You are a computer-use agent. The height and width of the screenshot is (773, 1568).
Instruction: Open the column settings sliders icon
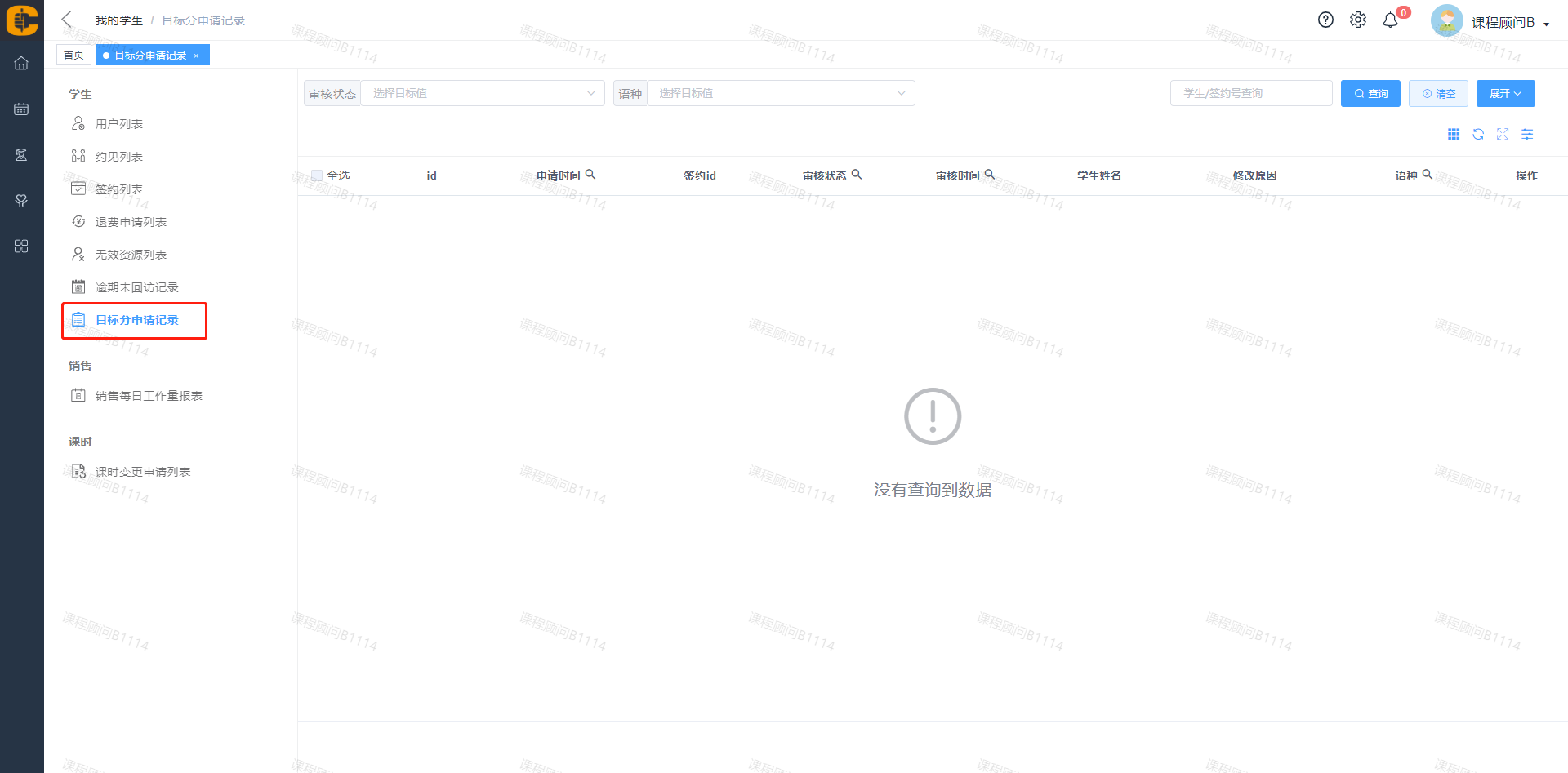click(1526, 134)
